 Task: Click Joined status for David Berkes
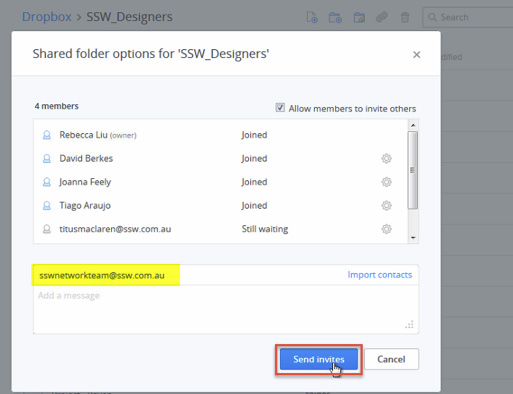pyautogui.click(x=254, y=159)
